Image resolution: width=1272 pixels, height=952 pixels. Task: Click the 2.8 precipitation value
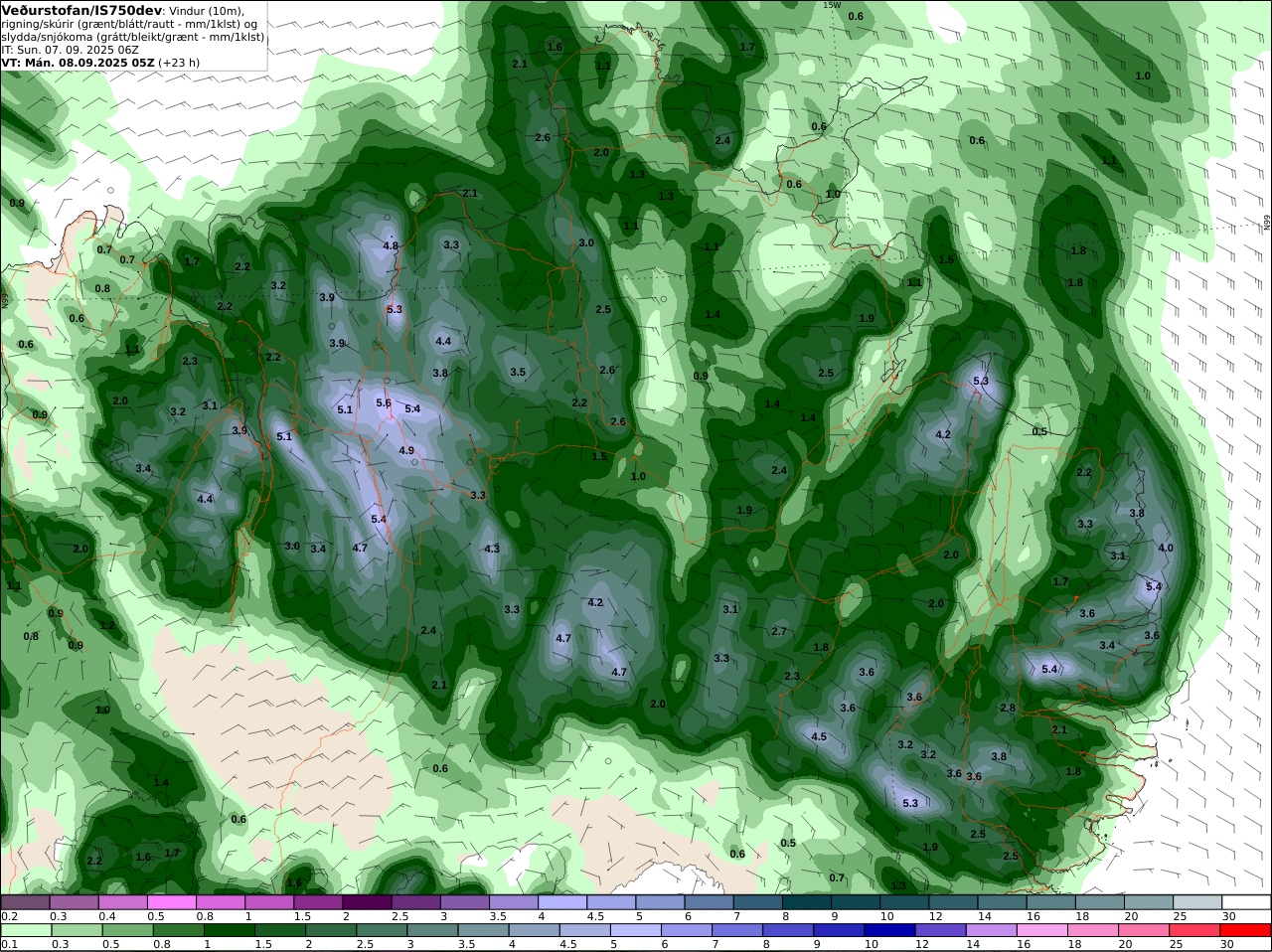click(1008, 709)
